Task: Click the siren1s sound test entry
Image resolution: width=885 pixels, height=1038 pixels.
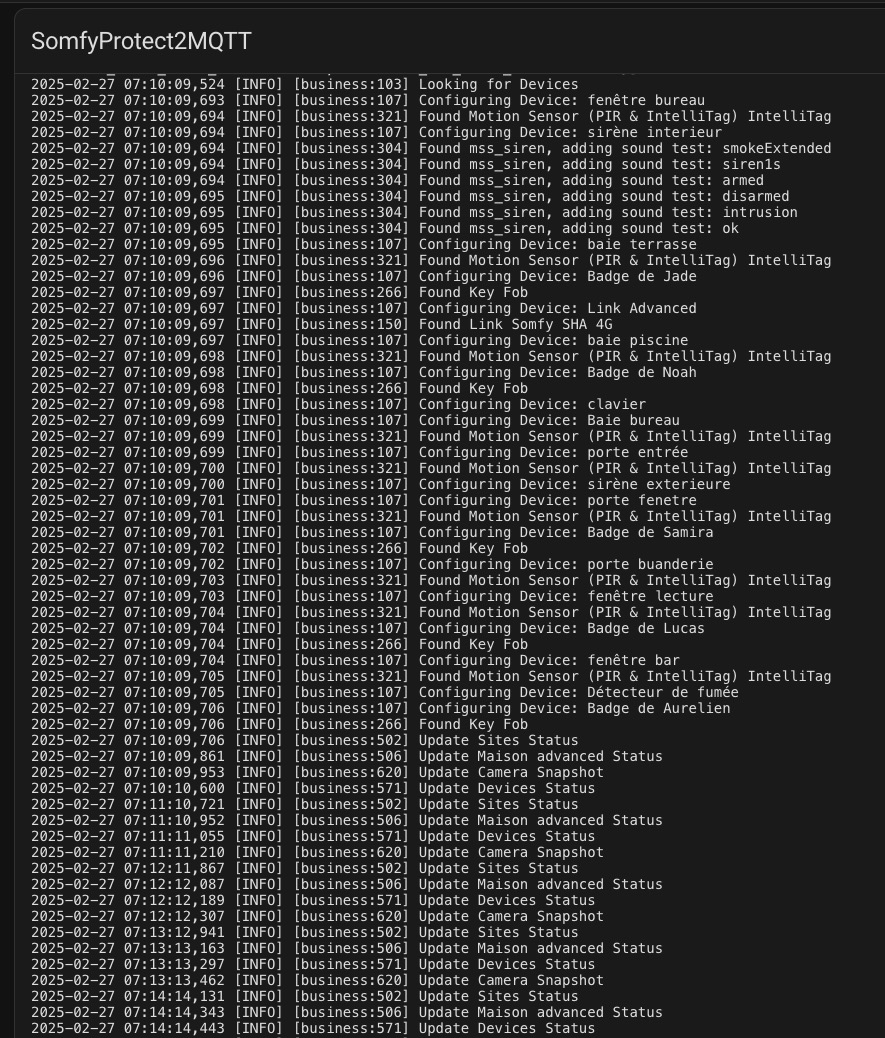Action: pos(406,164)
